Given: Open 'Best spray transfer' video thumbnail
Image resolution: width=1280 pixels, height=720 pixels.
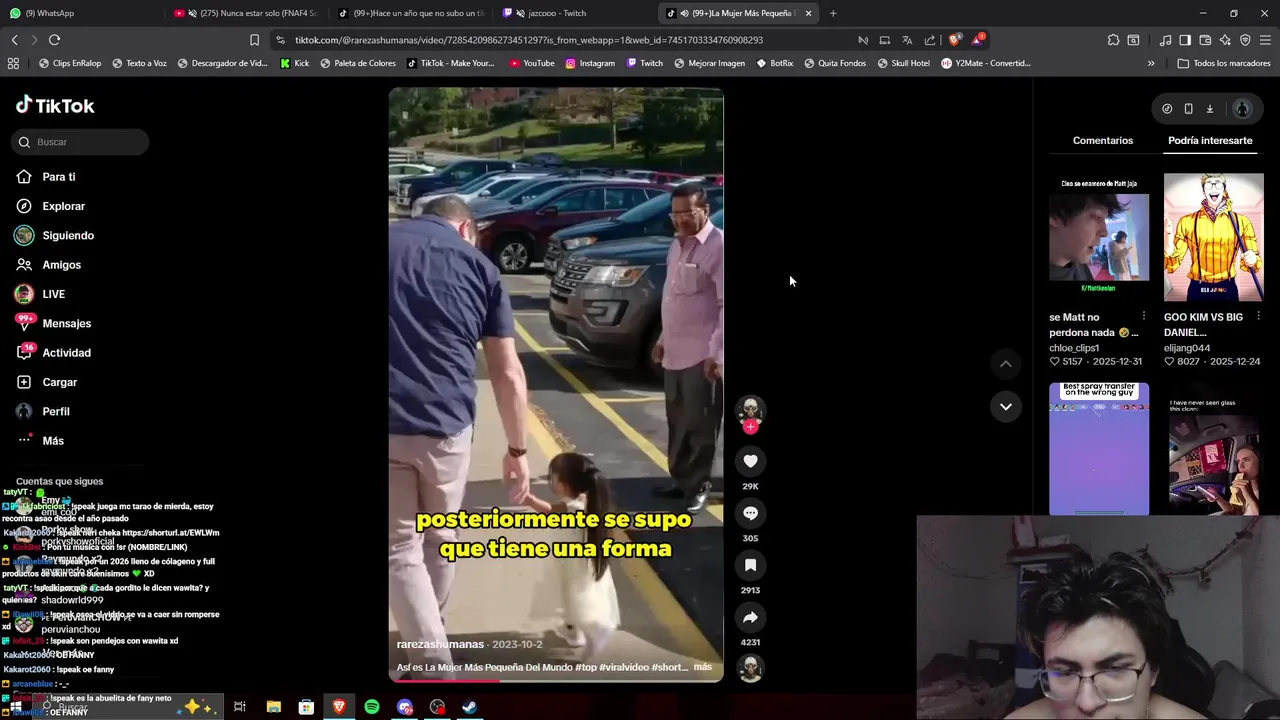Looking at the screenshot, I should [1099, 449].
